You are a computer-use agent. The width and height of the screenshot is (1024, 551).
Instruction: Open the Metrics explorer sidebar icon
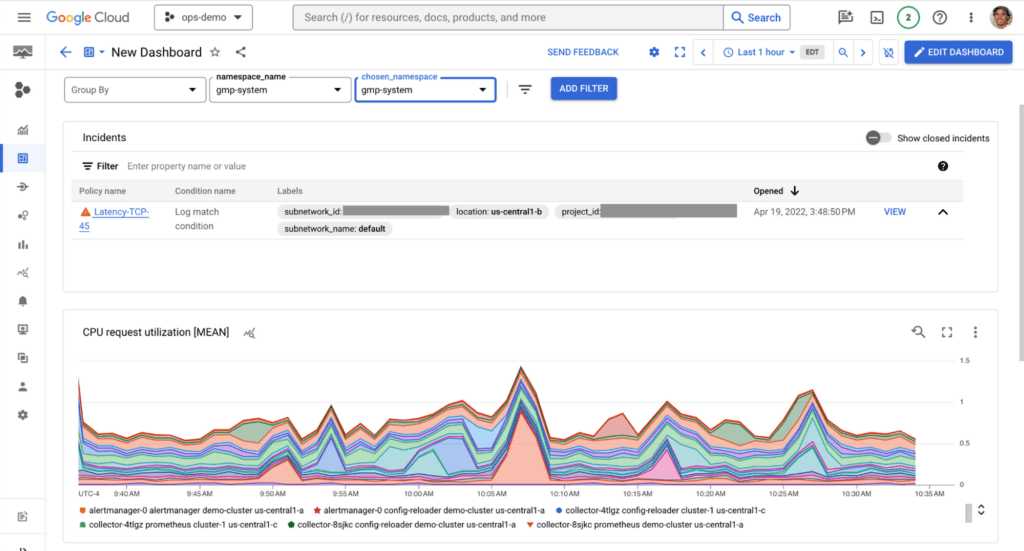click(x=23, y=244)
